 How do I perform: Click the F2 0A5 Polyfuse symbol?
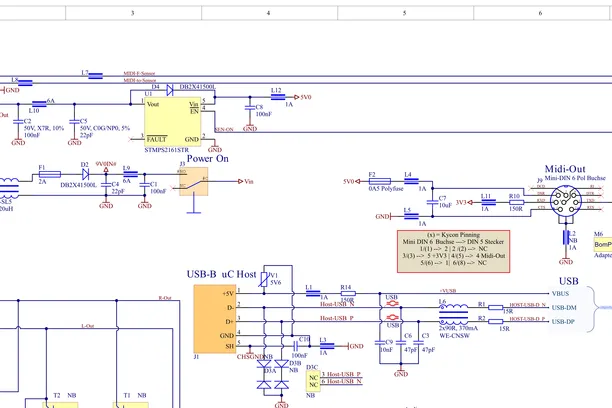(x=380, y=181)
